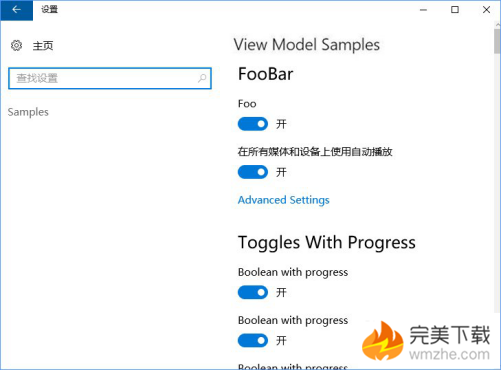Click the 设置 window title
The width and height of the screenshot is (501, 370).
pos(50,9)
